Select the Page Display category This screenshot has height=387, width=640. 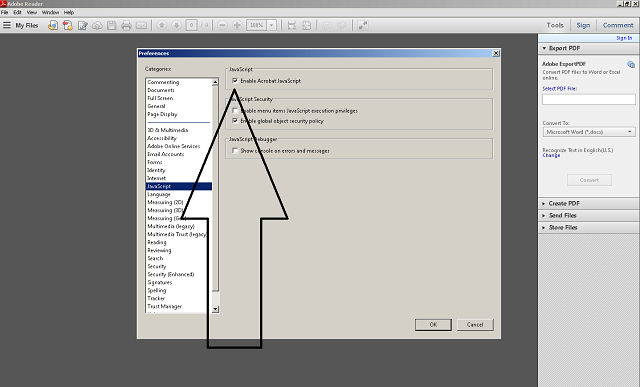pyautogui.click(x=162, y=114)
